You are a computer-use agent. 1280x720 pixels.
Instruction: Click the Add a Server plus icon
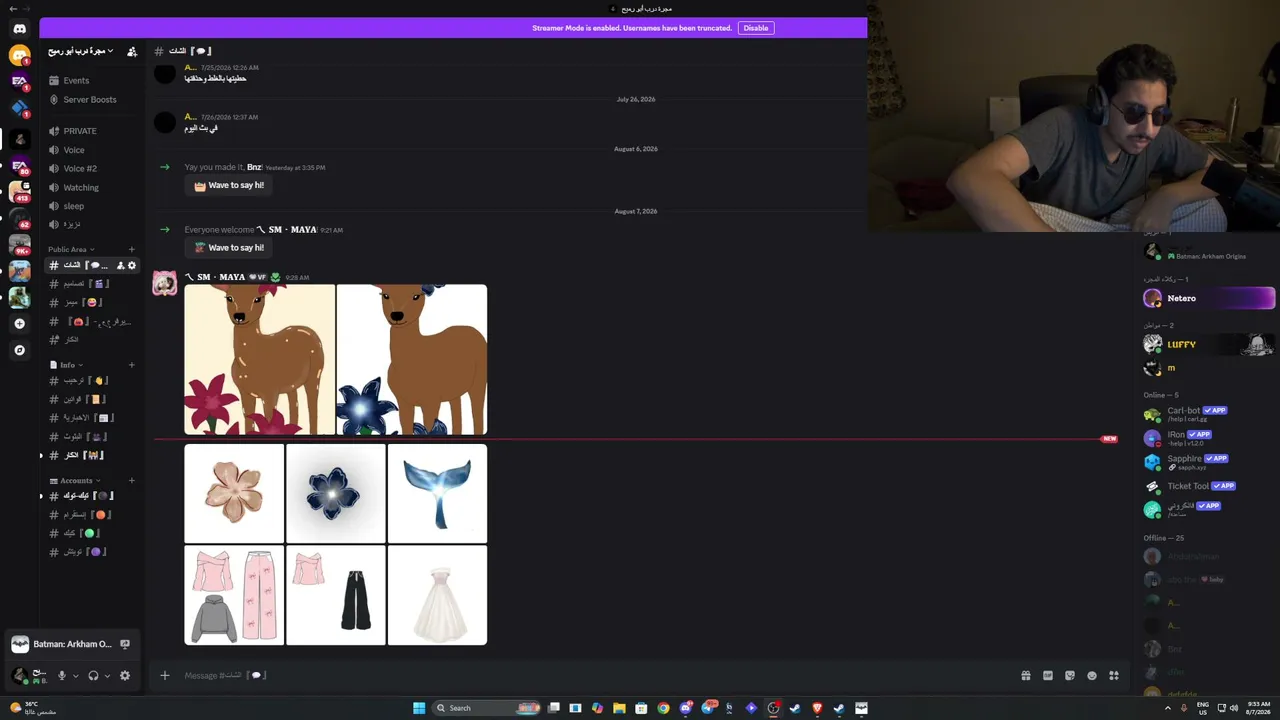19,324
